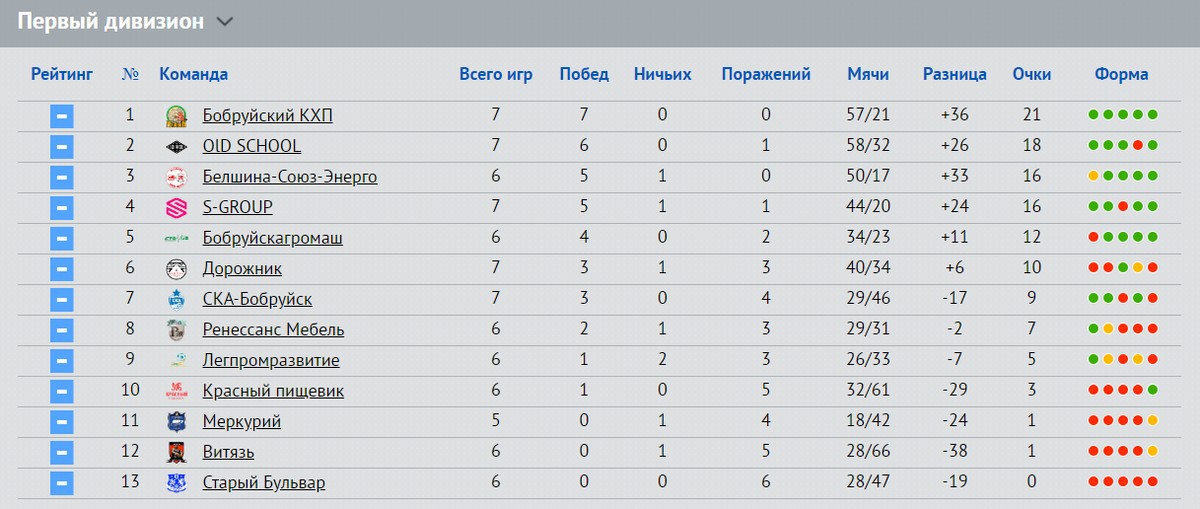Click the Дорожник team logo icon
This screenshot has width=1200, height=509.
click(176, 269)
